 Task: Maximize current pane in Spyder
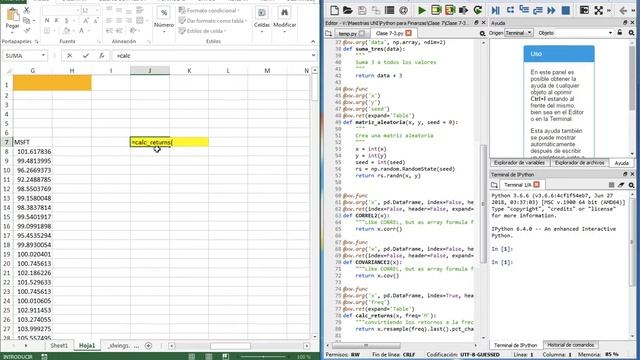[584, 10]
